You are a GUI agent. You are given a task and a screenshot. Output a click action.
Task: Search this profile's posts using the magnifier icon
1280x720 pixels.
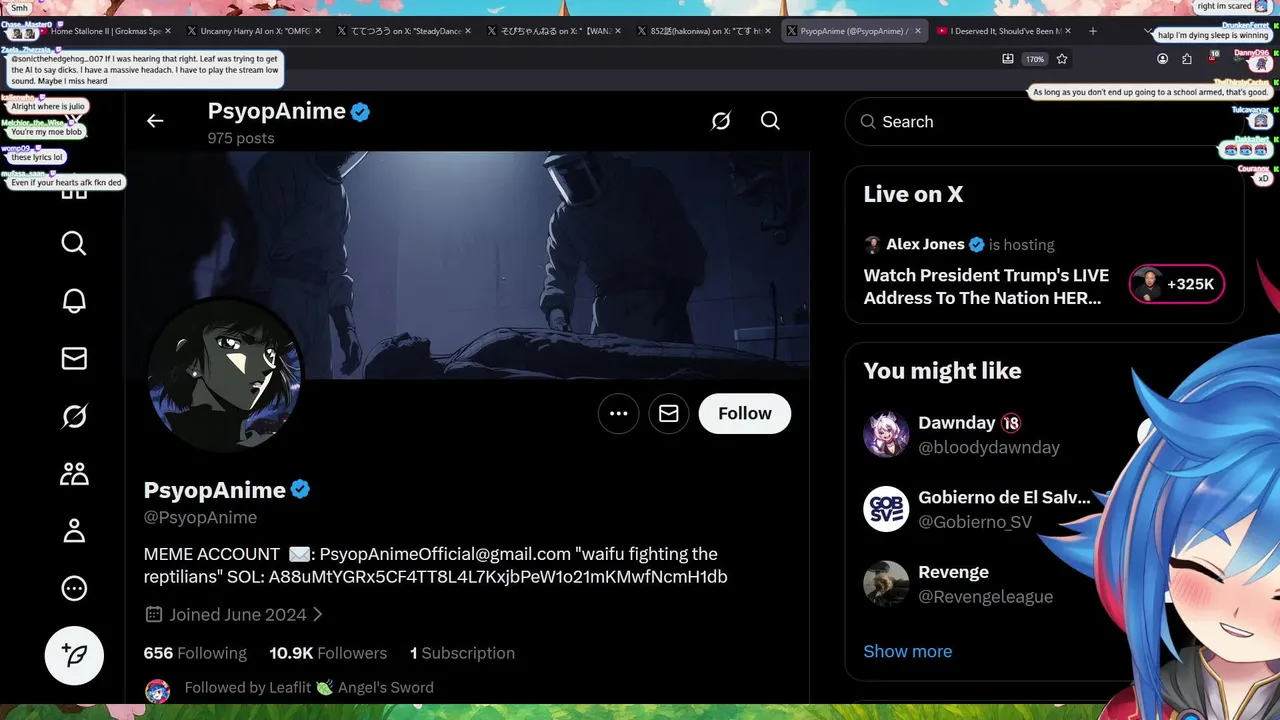tap(770, 121)
